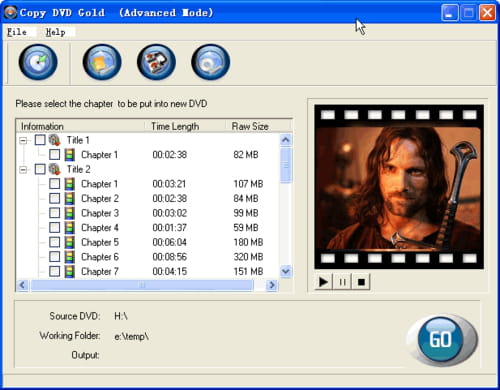Sort by the Time Length column header

(x=175, y=126)
